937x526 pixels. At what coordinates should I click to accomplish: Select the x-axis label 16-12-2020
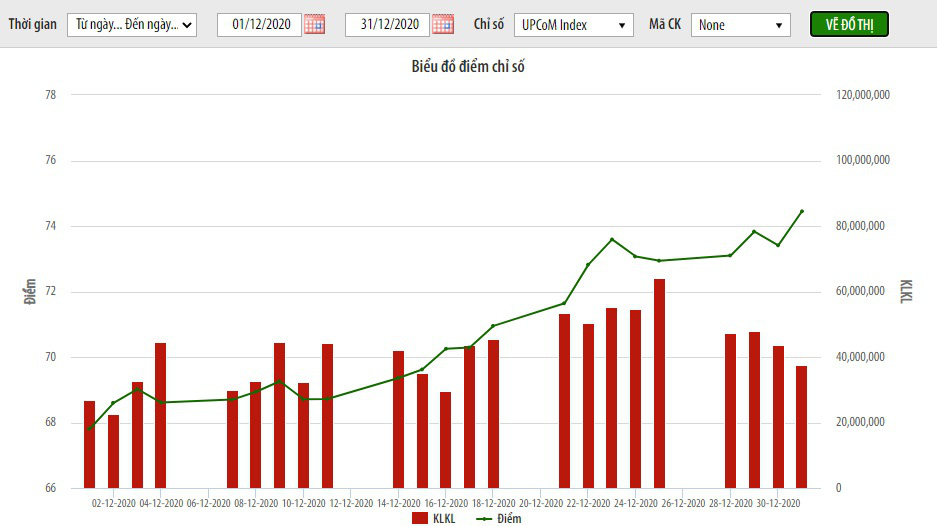point(446,503)
